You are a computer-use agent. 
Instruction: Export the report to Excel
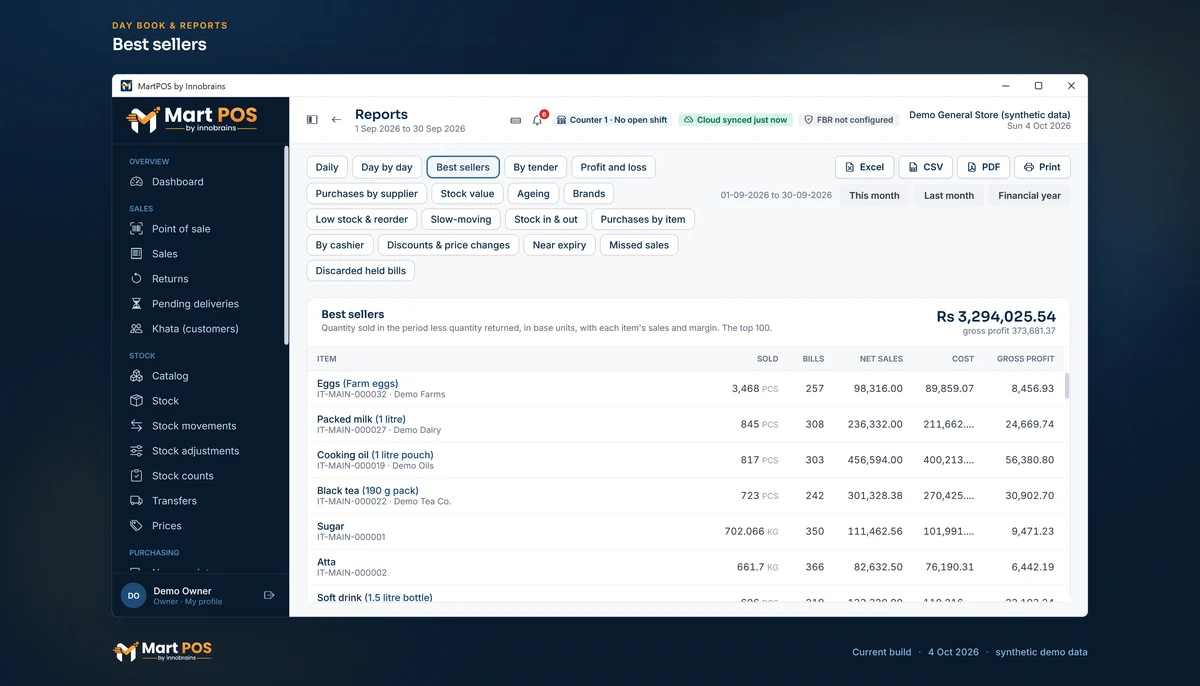[x=864, y=167]
